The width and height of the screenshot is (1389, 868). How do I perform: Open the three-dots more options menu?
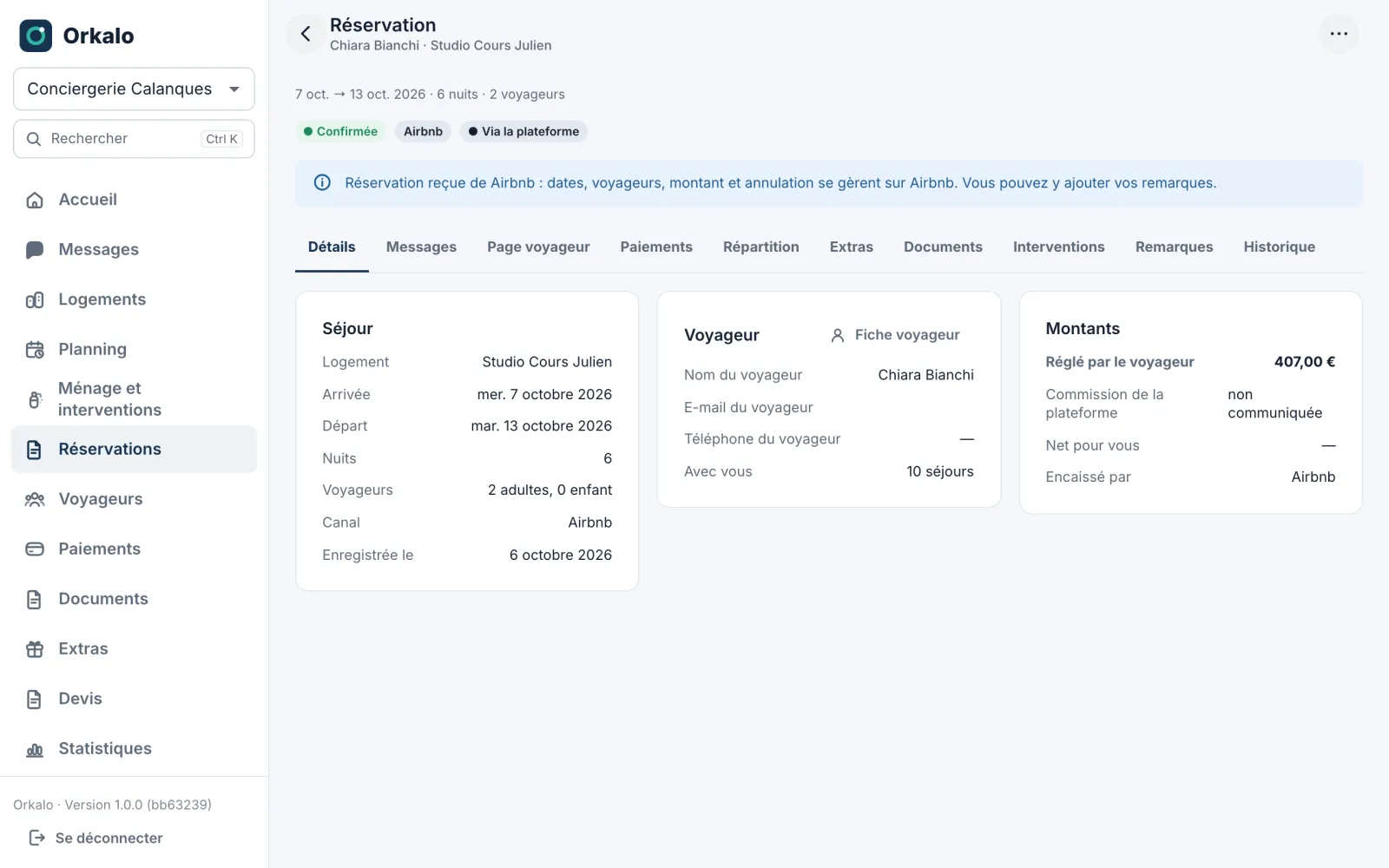(x=1339, y=34)
